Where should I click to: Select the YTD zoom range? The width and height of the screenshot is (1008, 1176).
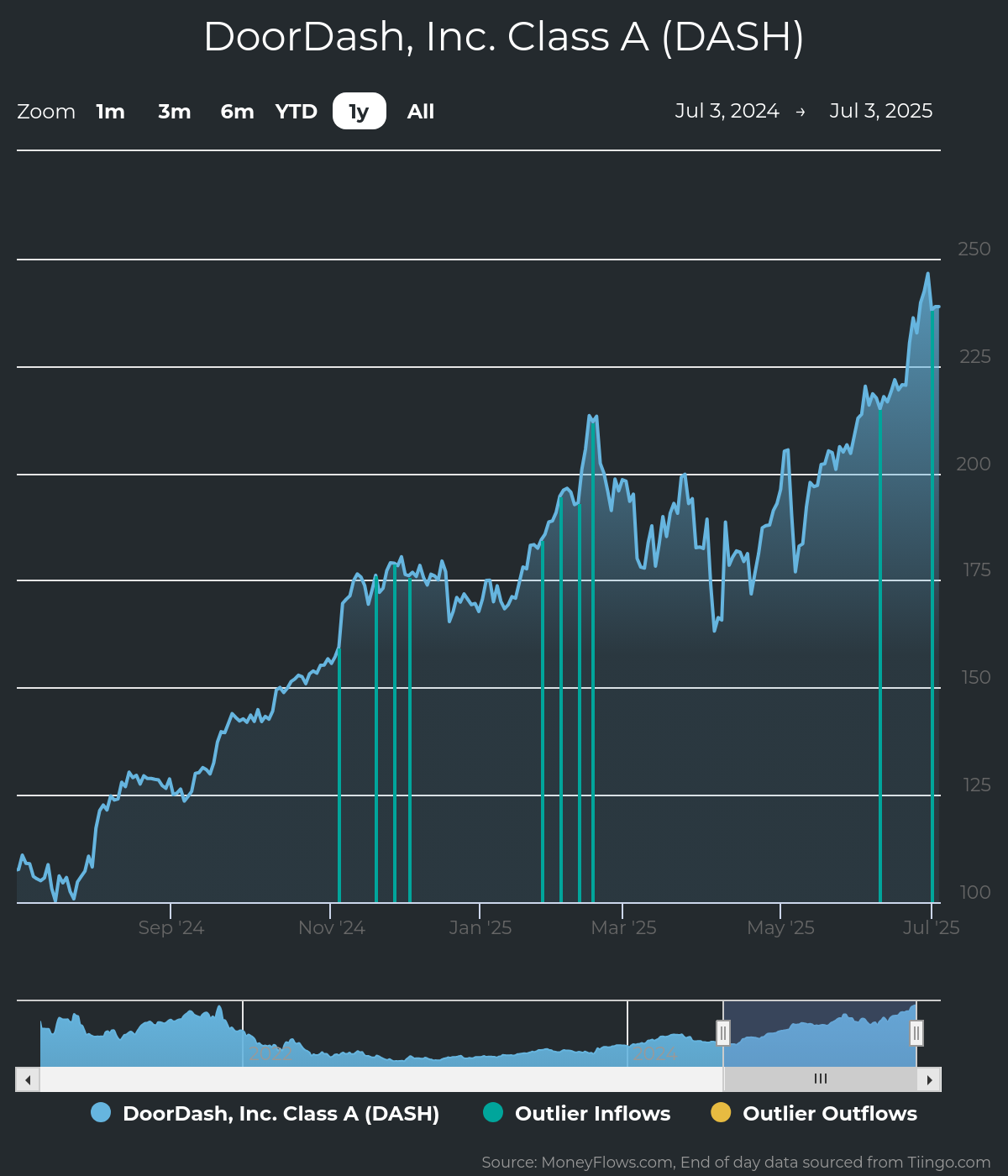coord(297,112)
